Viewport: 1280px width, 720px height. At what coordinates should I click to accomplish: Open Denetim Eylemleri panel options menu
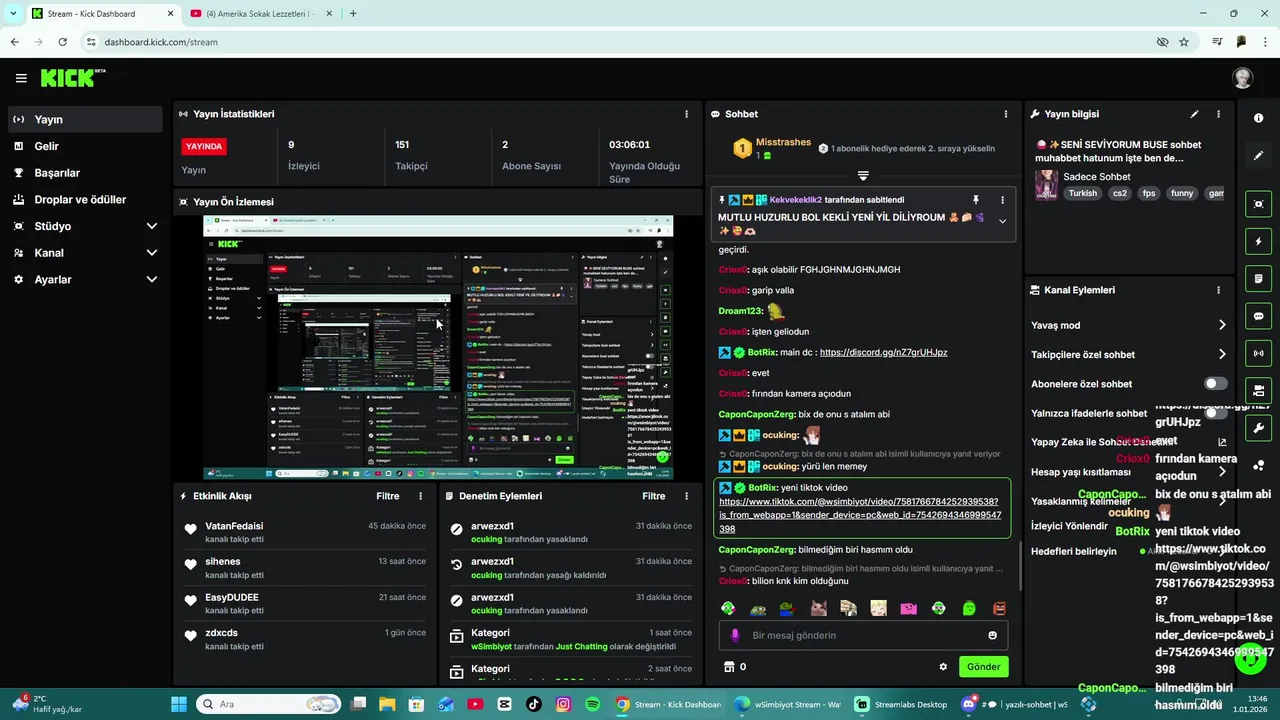coord(686,496)
